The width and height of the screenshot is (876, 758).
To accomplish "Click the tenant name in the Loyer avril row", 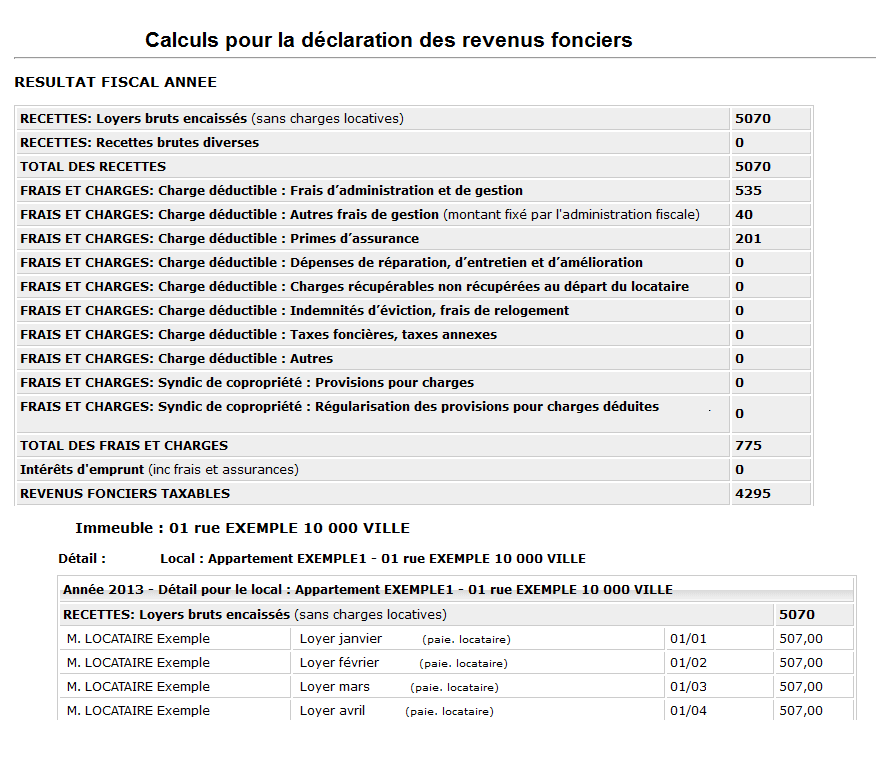I will 138,710.
